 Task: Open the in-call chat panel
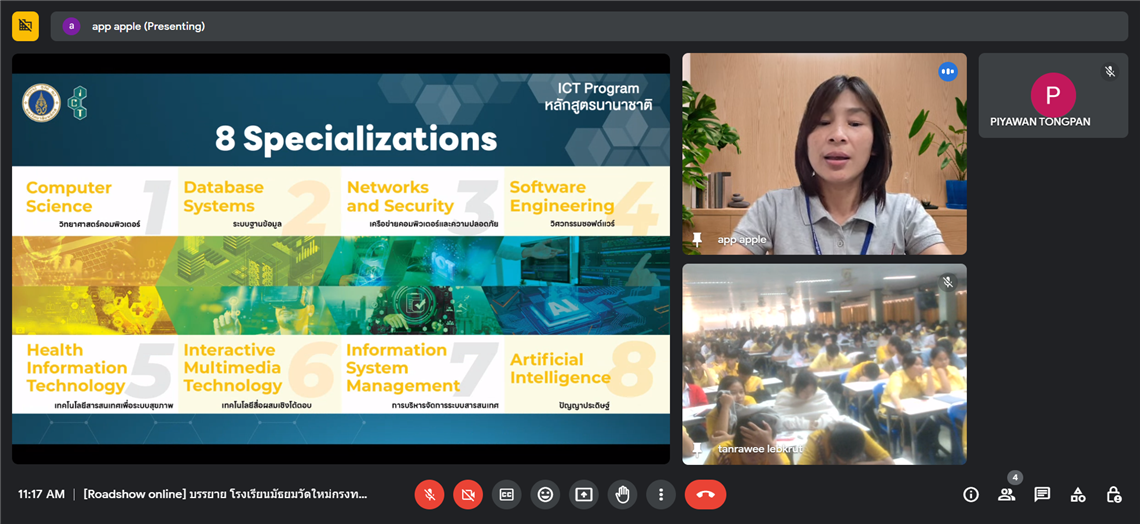[x=1042, y=494]
